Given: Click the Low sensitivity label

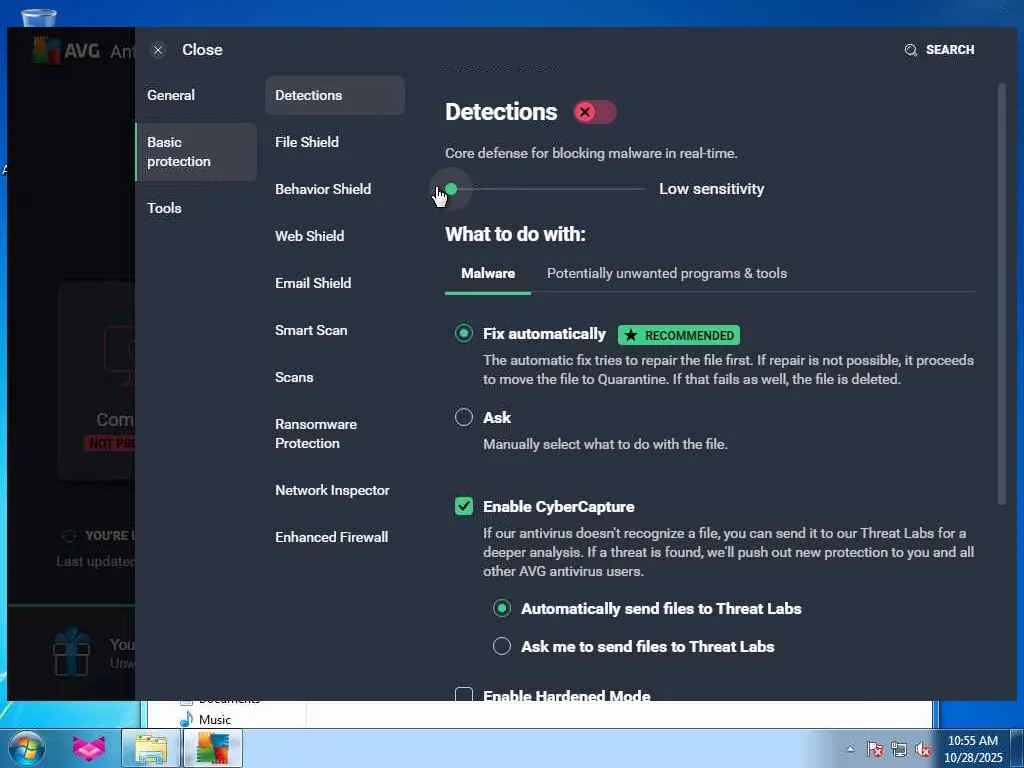Looking at the screenshot, I should point(711,189).
